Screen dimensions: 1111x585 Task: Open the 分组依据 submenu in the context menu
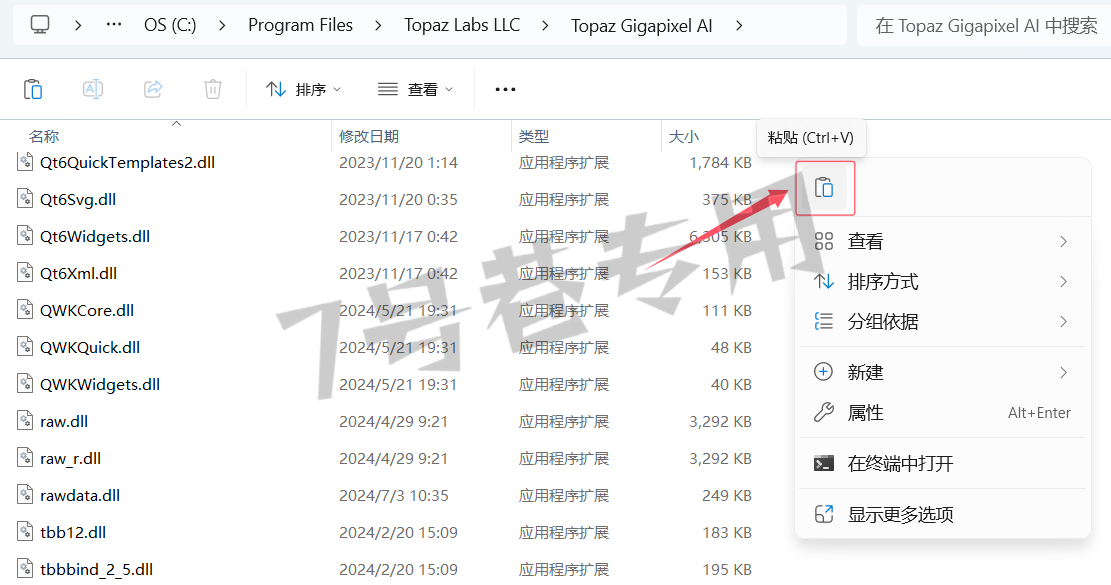(x=943, y=322)
